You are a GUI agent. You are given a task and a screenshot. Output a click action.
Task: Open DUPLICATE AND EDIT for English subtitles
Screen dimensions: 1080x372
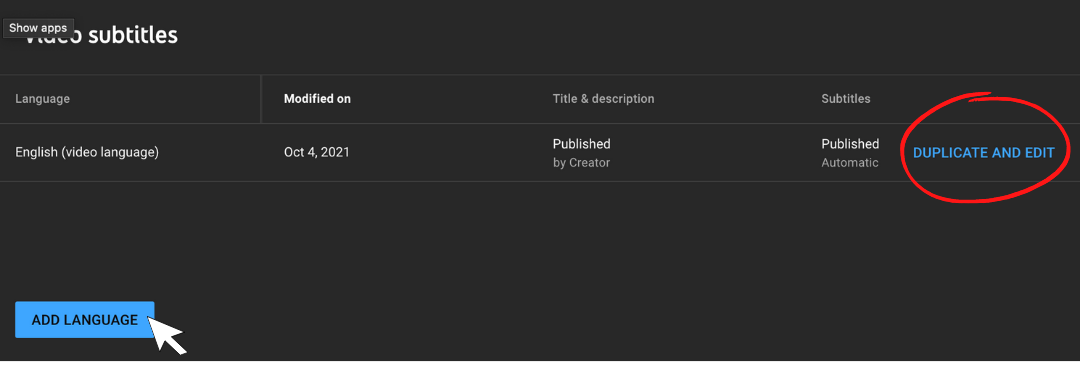point(983,153)
